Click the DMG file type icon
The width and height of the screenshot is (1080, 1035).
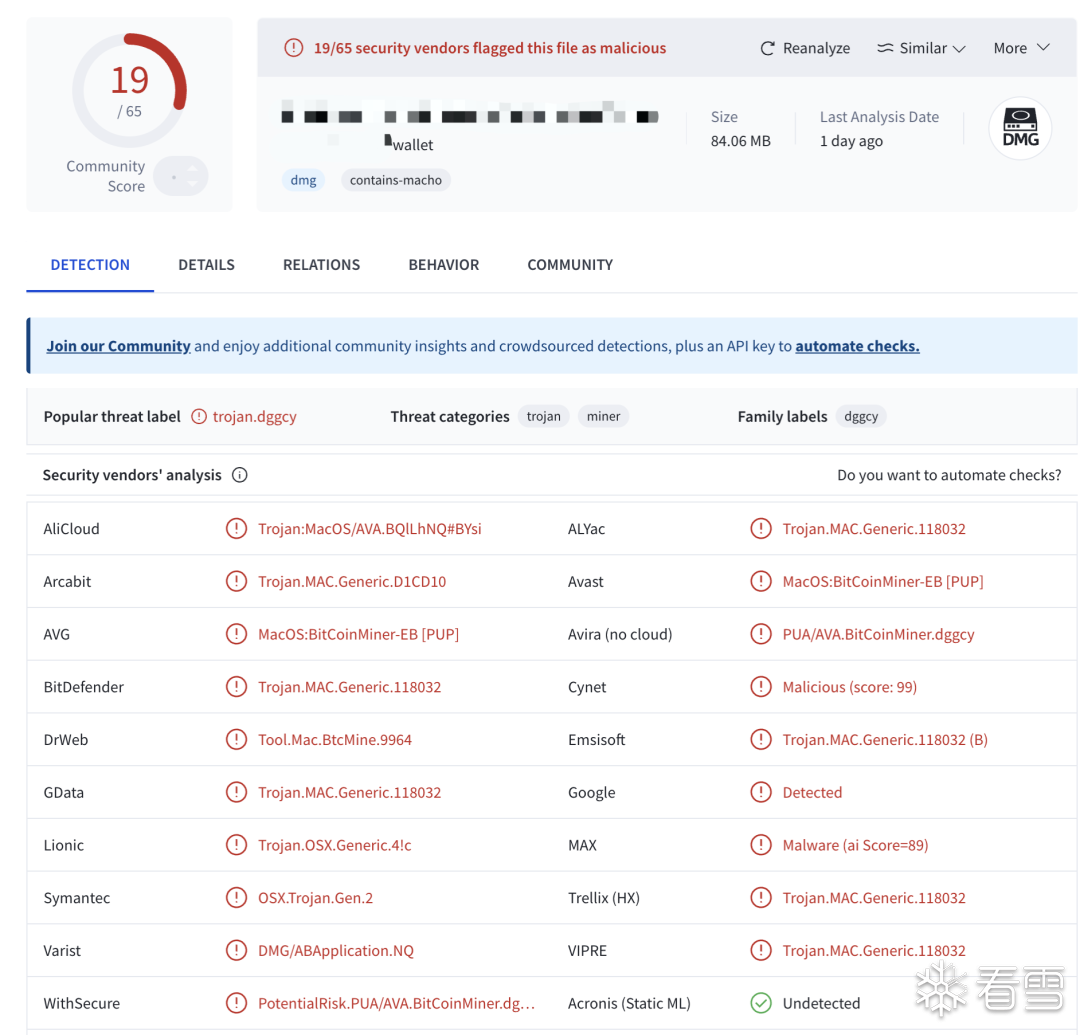point(1020,128)
